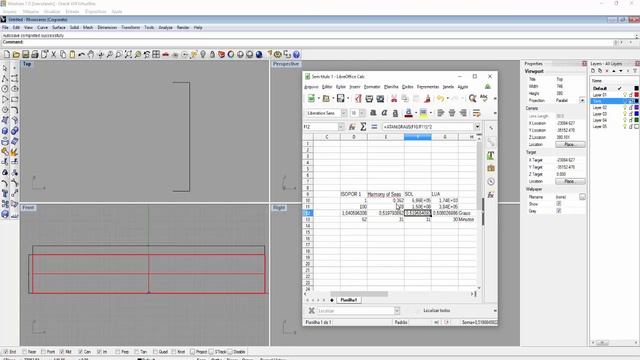Click the Cut scissors icon in Rhino toolbar
The height and width of the screenshot is (360, 640).
(x=53, y=54)
